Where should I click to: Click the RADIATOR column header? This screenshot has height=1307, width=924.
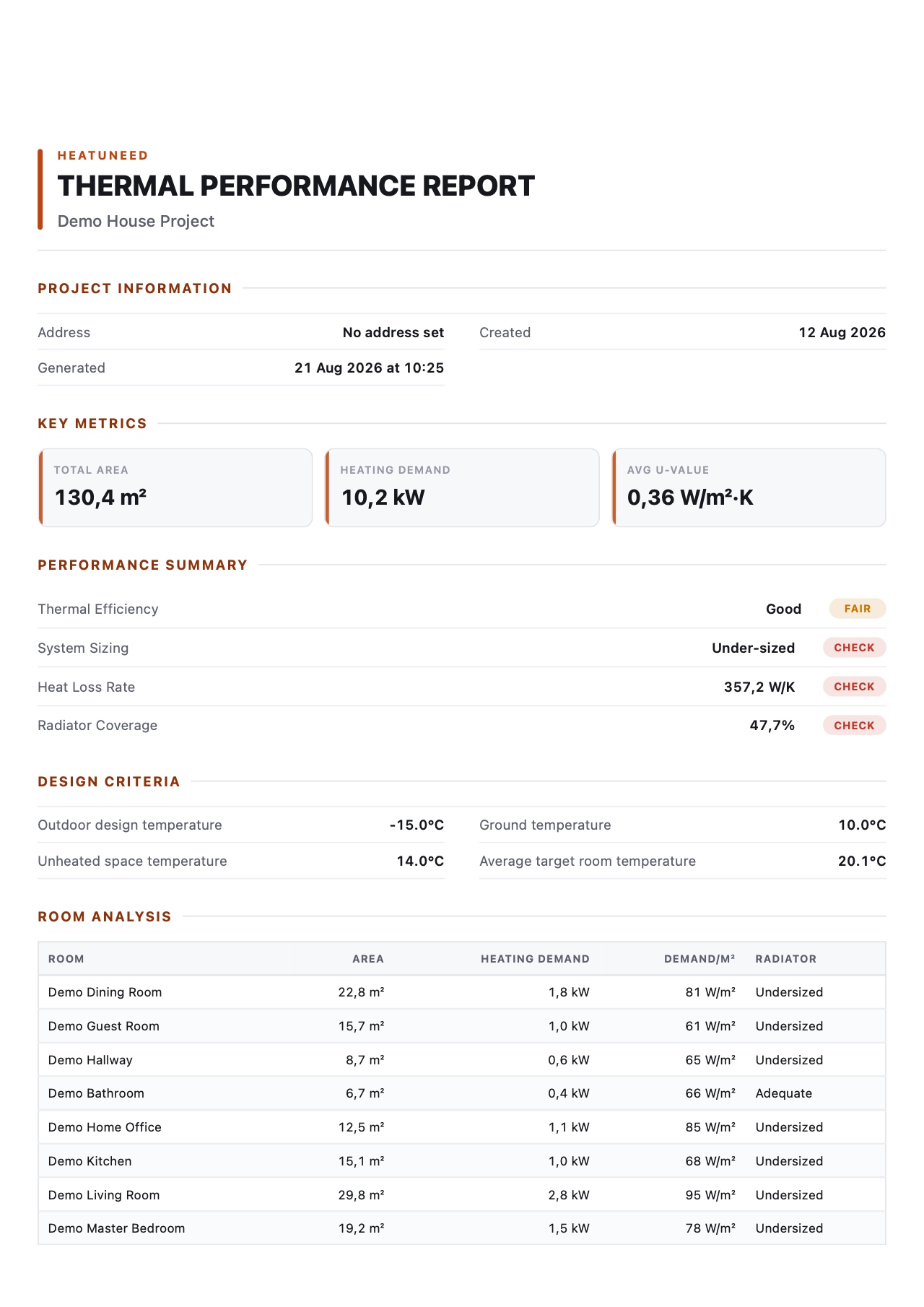click(x=786, y=959)
